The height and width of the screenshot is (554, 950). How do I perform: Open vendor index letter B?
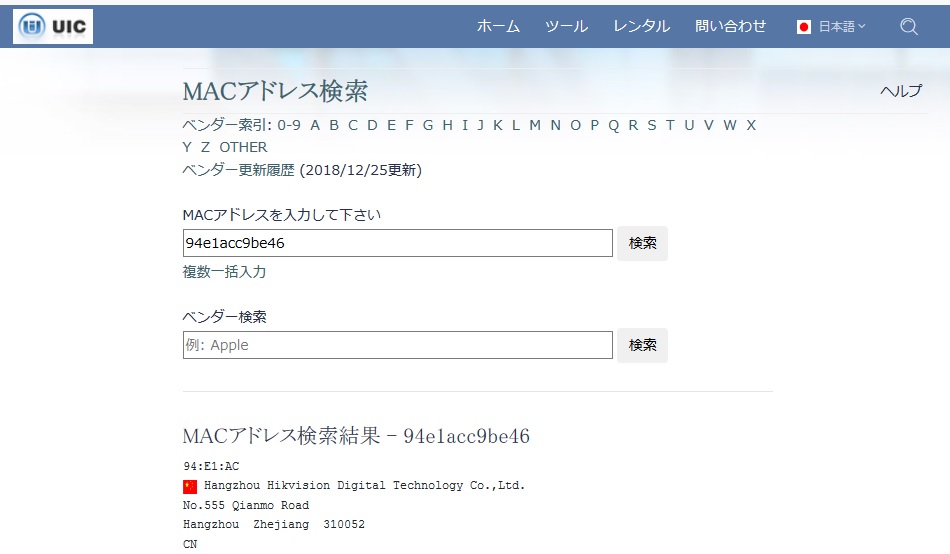(334, 125)
